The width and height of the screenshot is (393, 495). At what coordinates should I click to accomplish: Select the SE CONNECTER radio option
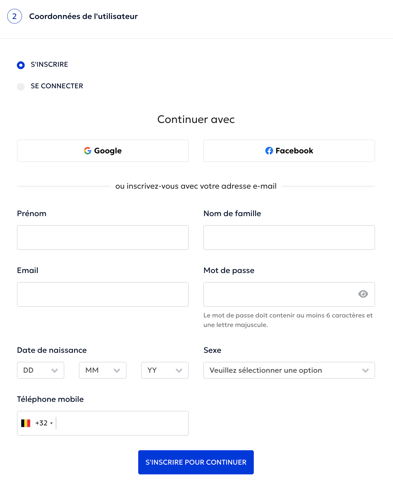click(21, 87)
